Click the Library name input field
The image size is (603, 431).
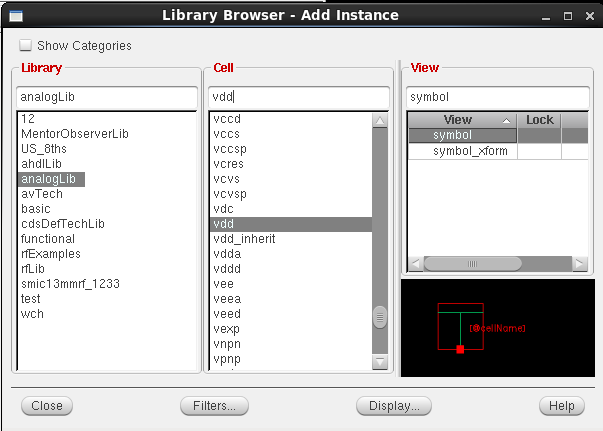(x=107, y=97)
